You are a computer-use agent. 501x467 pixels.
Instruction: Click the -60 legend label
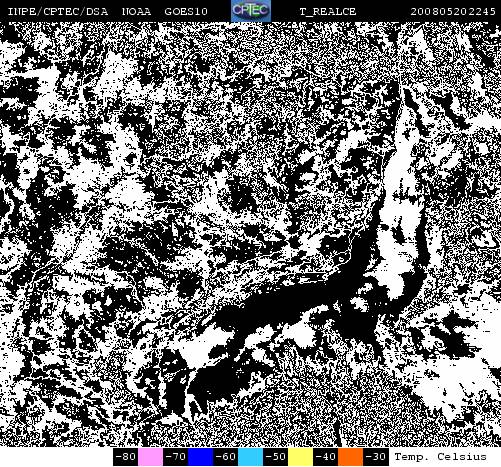pos(225,457)
